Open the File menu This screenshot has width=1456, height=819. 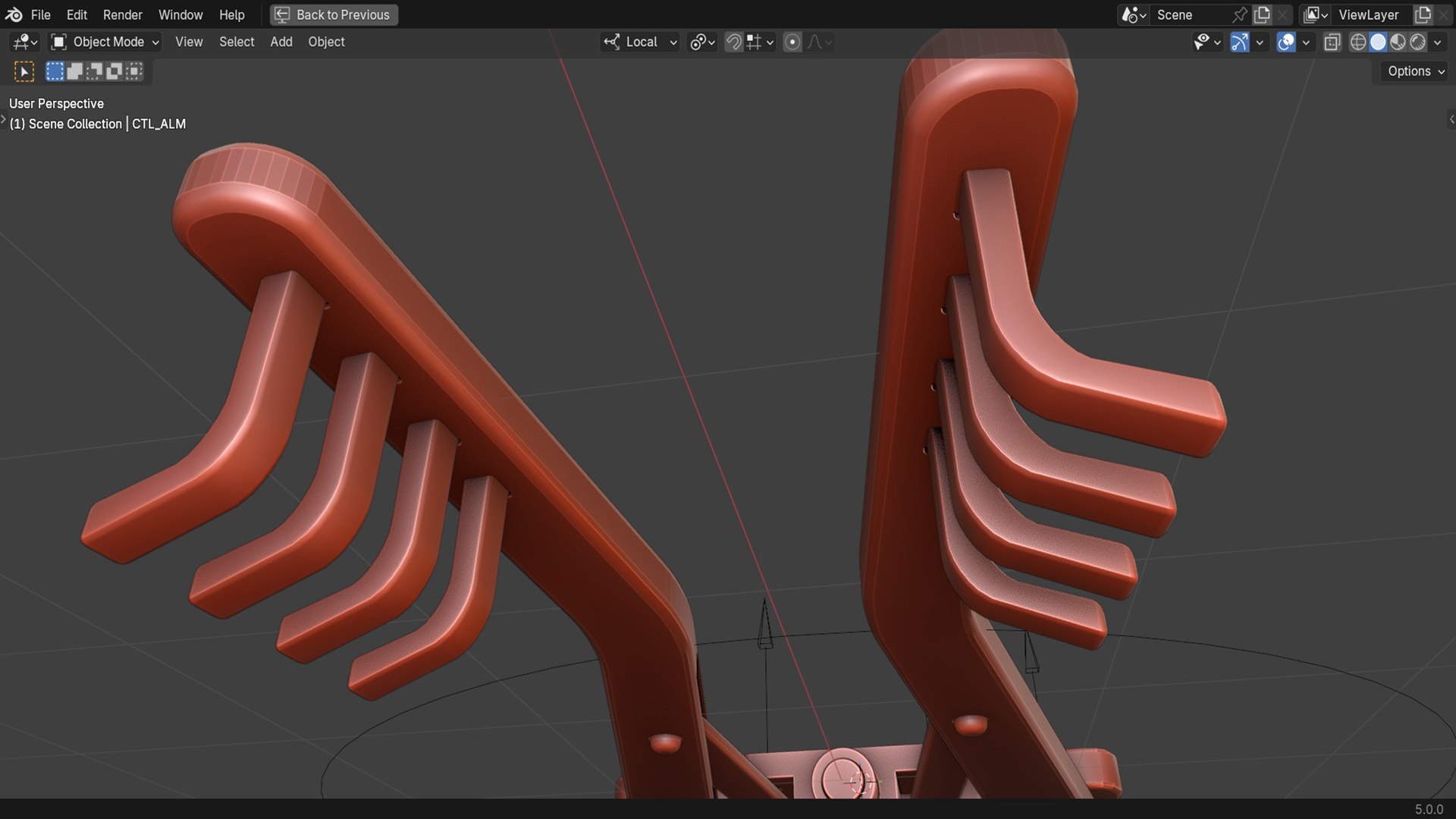[41, 14]
